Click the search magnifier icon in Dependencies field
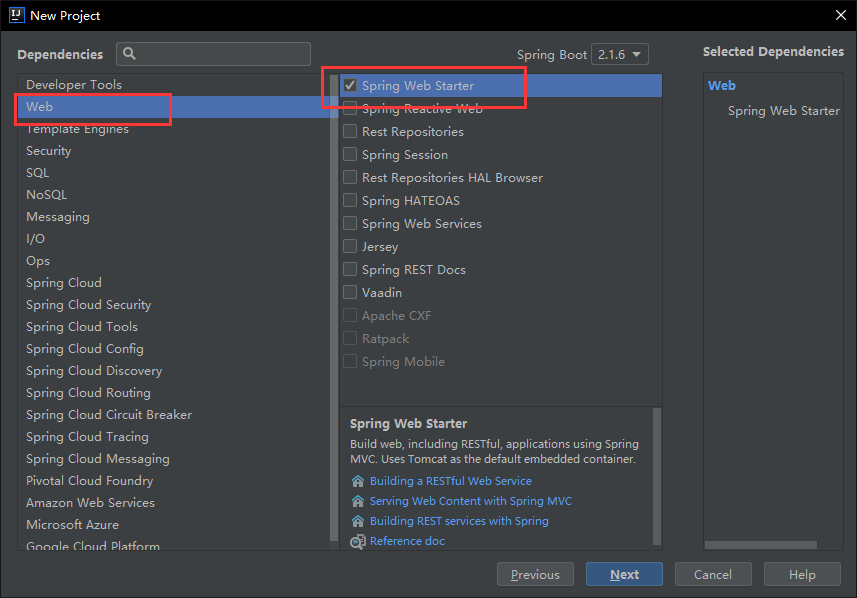Screen dimensions: 857x598 pos(130,54)
